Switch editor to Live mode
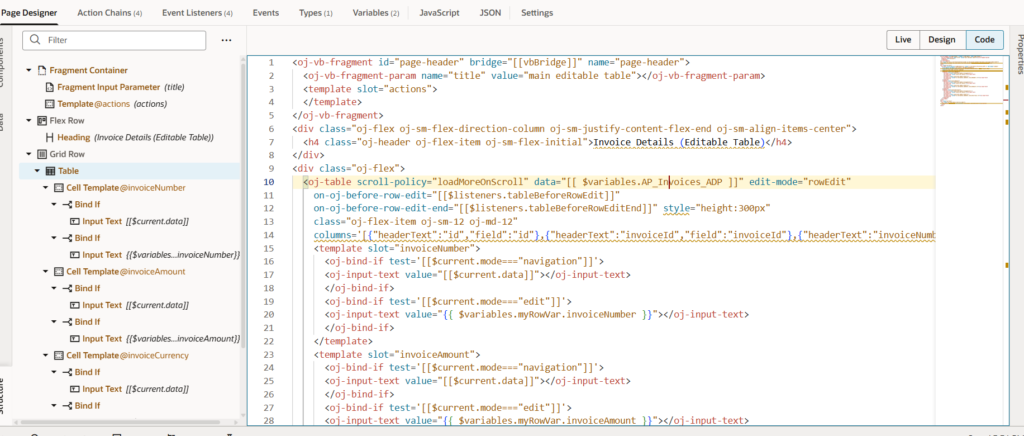1024x436 pixels. point(903,40)
